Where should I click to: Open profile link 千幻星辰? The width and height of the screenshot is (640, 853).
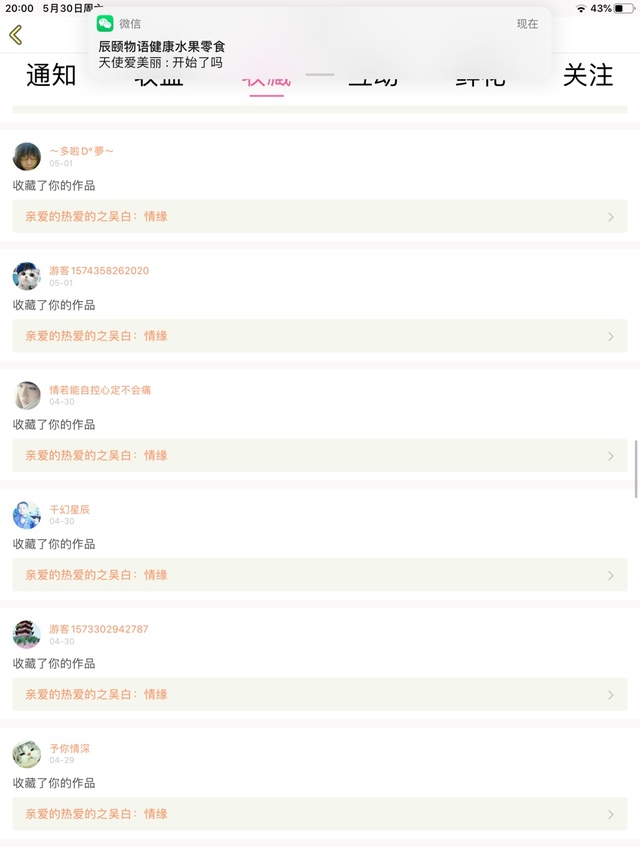pyautogui.click(x=70, y=509)
